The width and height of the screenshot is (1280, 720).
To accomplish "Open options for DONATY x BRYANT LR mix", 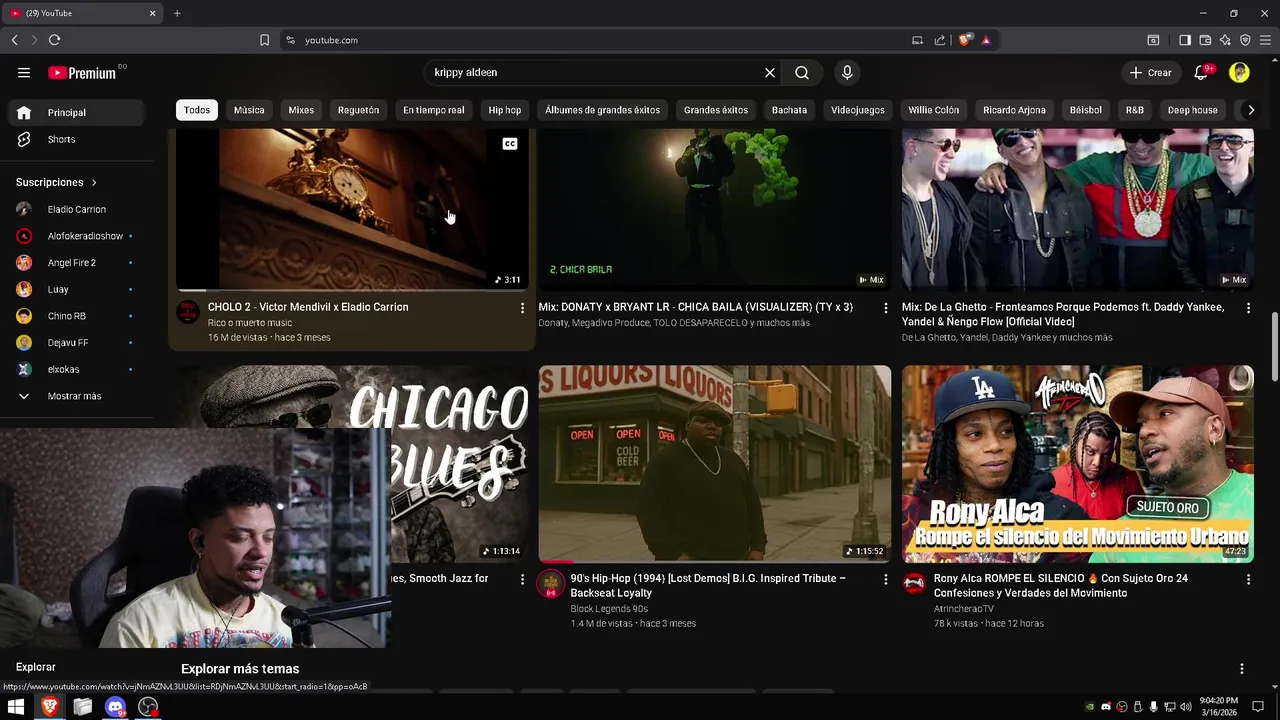I will pos(885,308).
